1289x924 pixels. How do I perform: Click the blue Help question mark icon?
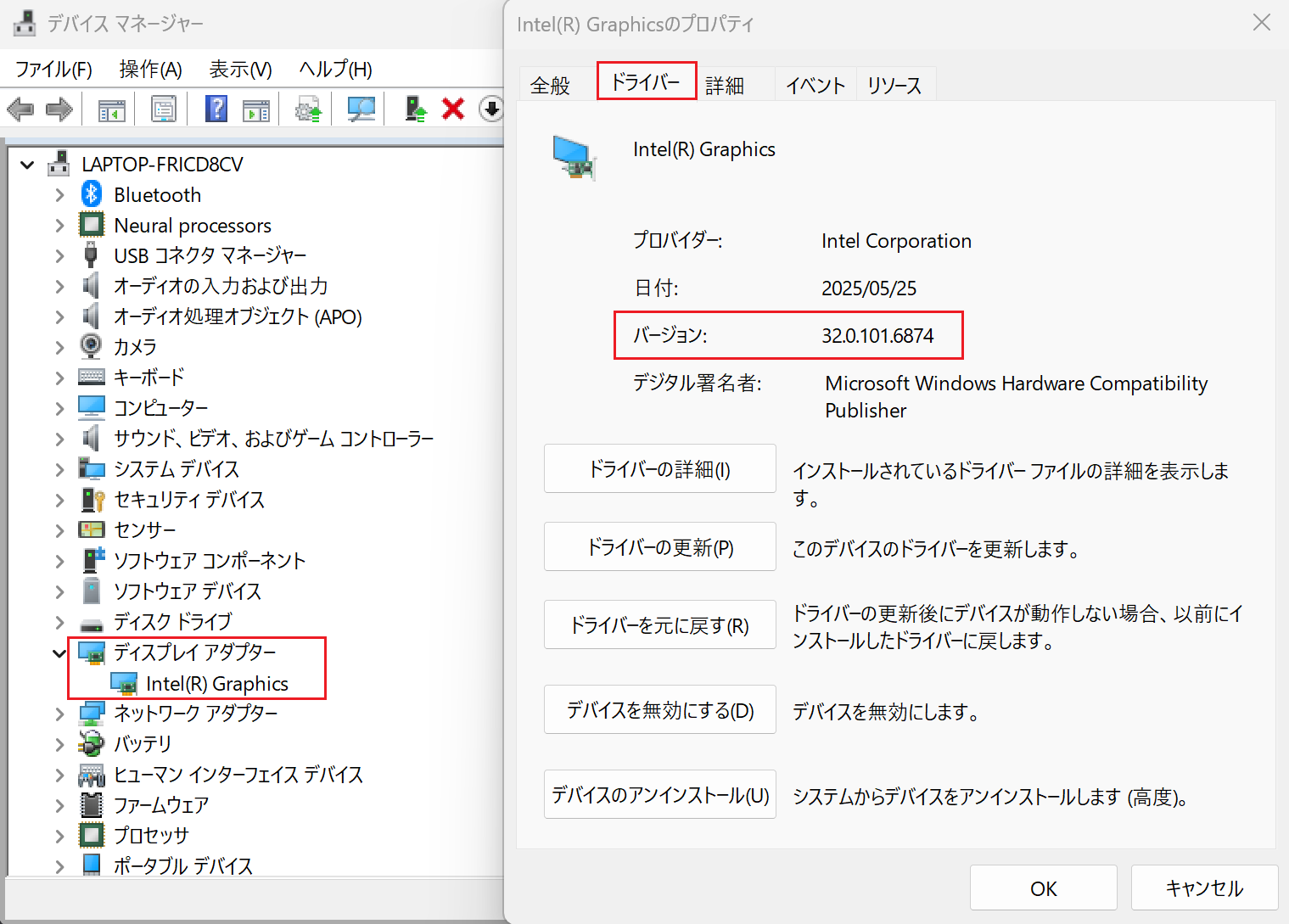pos(216,109)
